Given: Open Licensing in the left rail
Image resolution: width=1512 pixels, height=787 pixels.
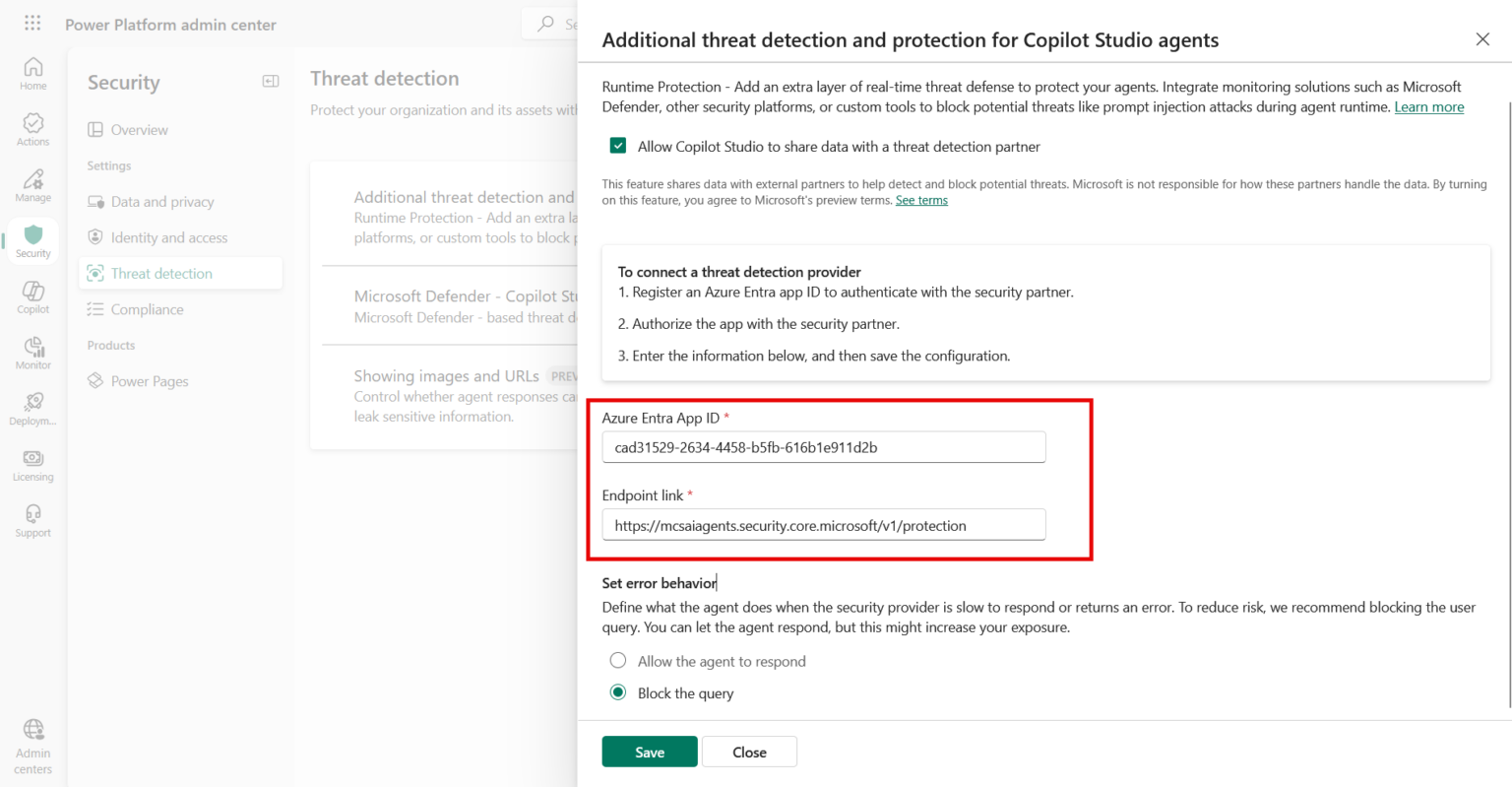Looking at the screenshot, I should click(x=32, y=465).
